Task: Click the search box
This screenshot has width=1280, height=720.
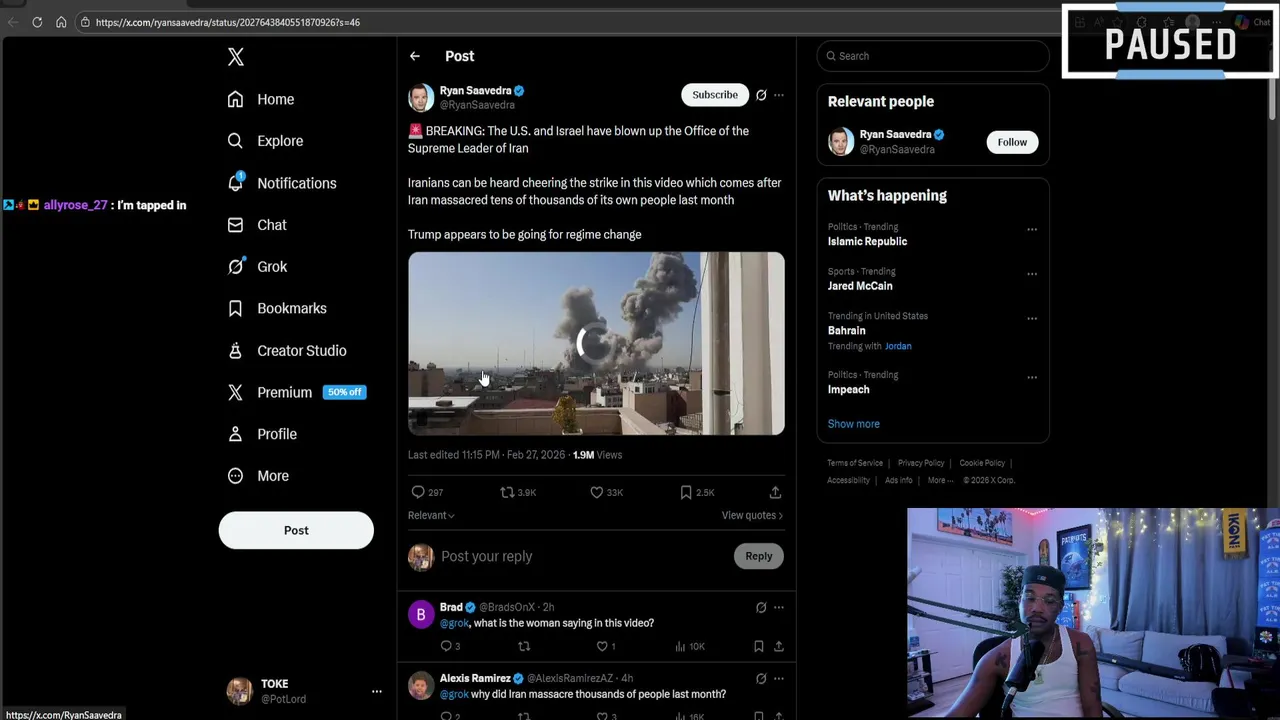Action: (932, 56)
